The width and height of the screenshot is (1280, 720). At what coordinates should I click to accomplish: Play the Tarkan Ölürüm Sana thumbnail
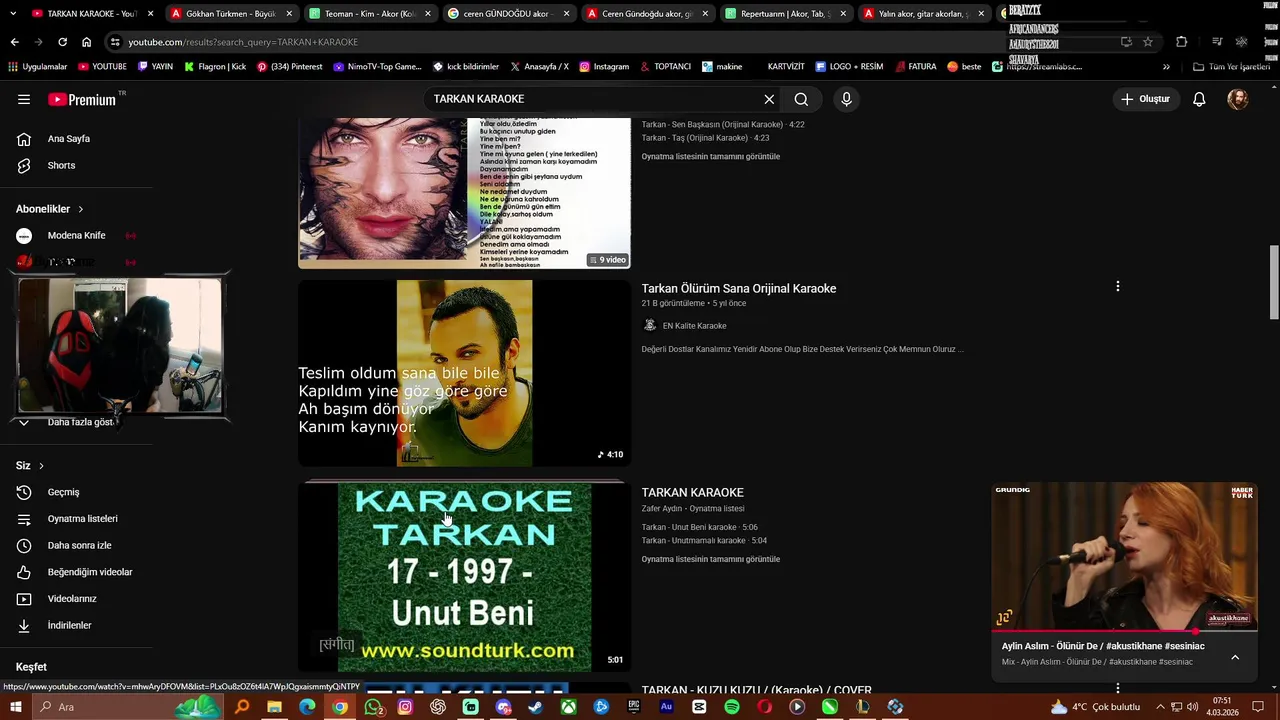pos(464,373)
